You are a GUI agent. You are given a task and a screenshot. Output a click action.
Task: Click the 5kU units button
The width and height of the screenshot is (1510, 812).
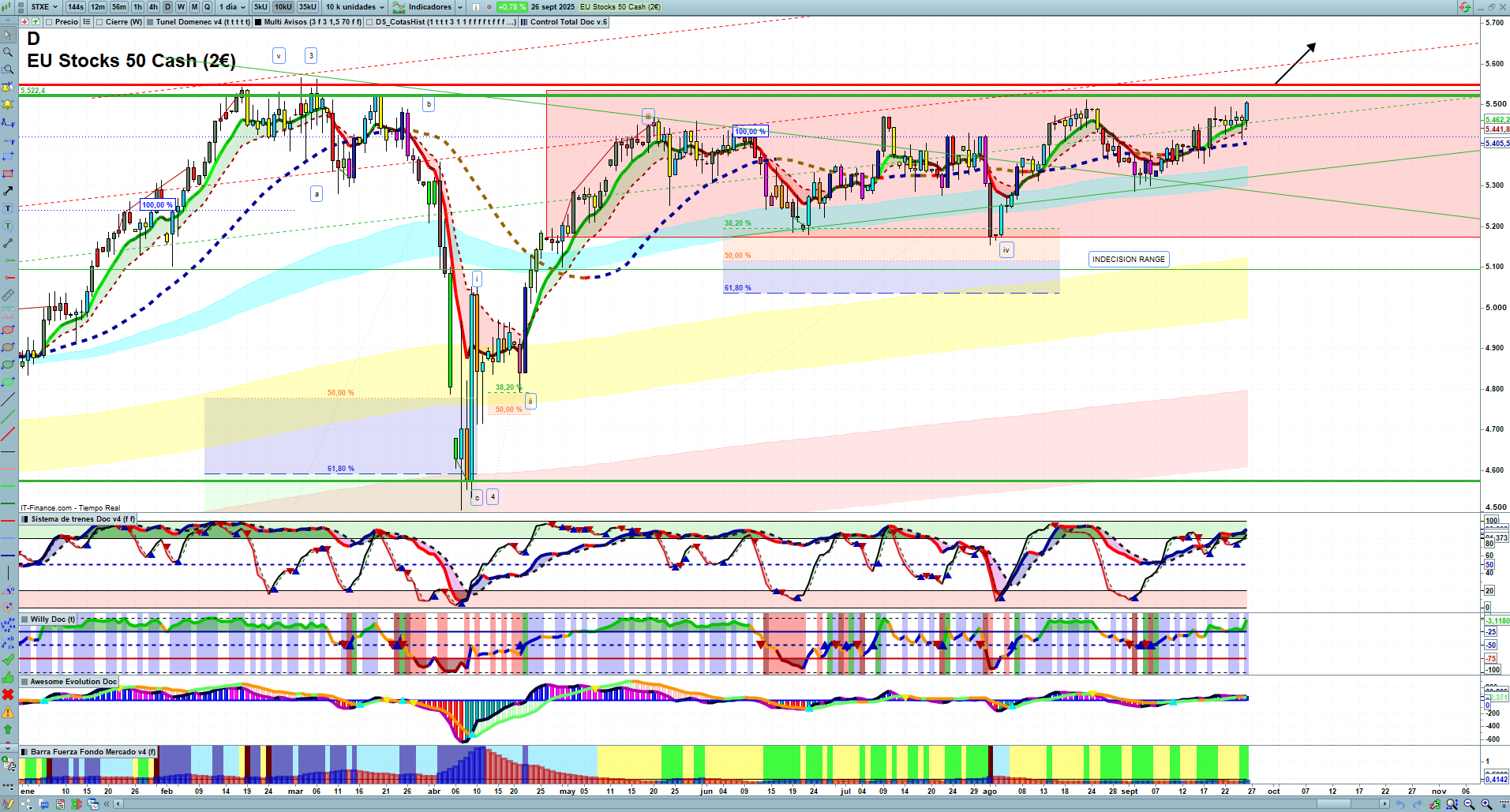(x=260, y=7)
